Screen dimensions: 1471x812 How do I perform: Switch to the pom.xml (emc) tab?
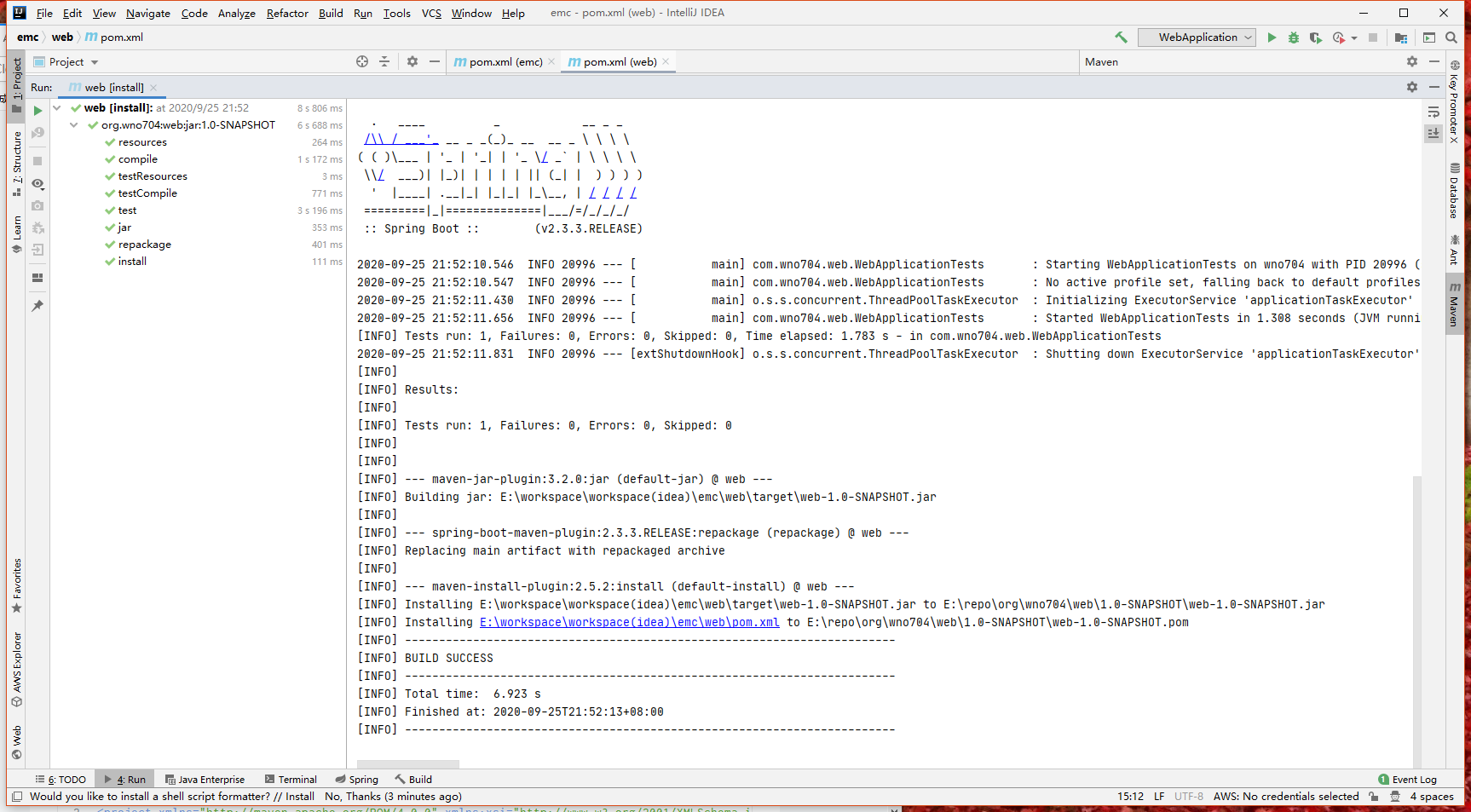pos(505,62)
